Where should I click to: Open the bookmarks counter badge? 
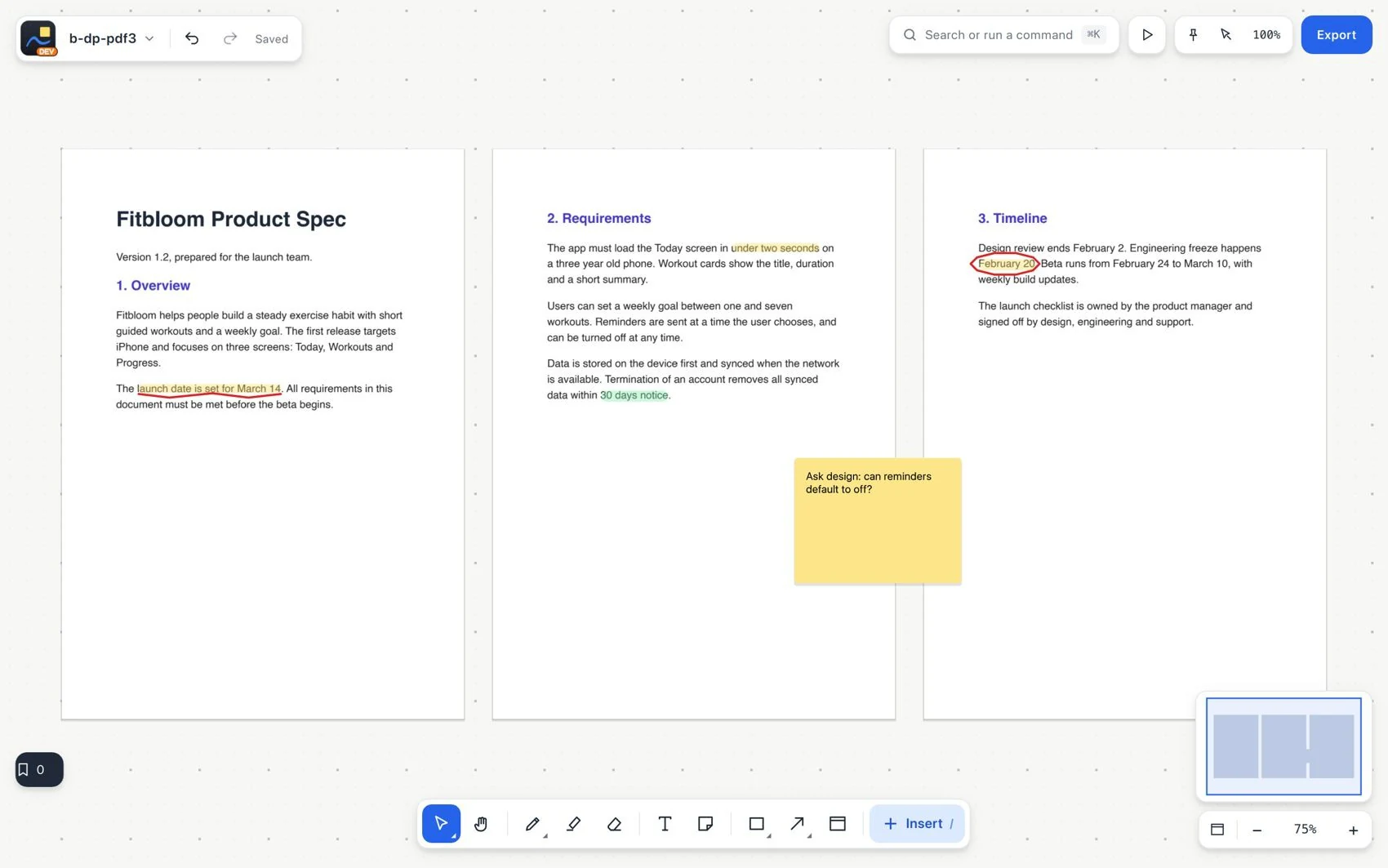coord(39,769)
